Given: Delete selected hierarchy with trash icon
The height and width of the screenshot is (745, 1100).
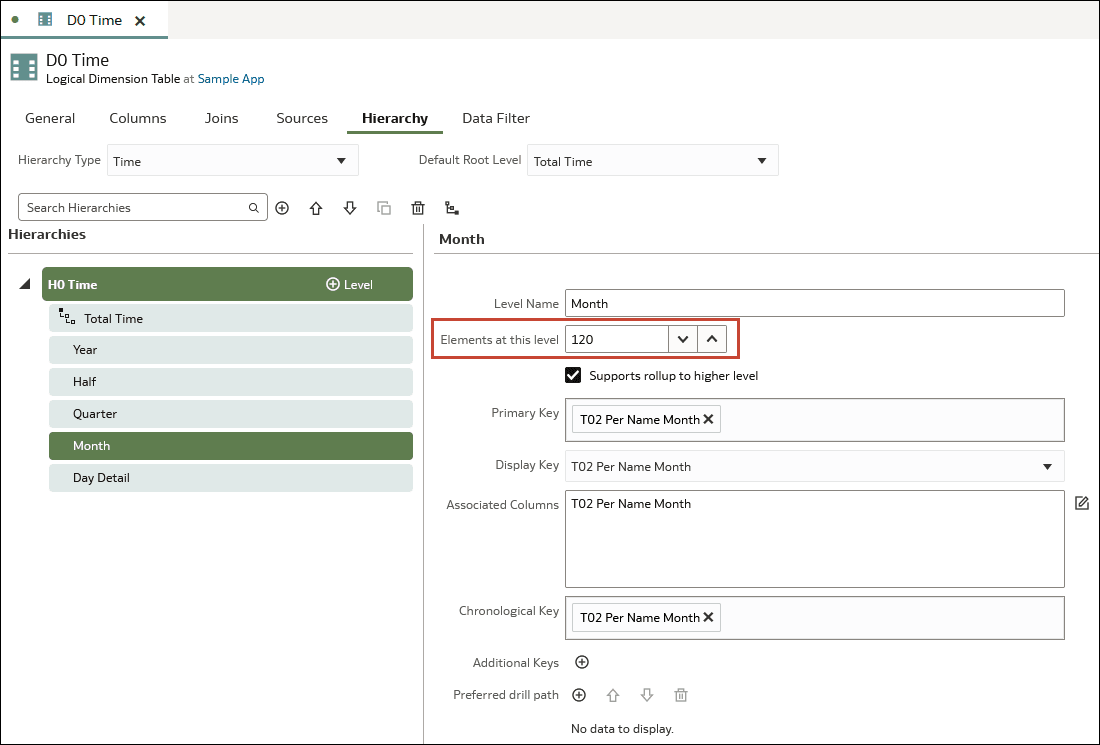Looking at the screenshot, I should coord(418,208).
